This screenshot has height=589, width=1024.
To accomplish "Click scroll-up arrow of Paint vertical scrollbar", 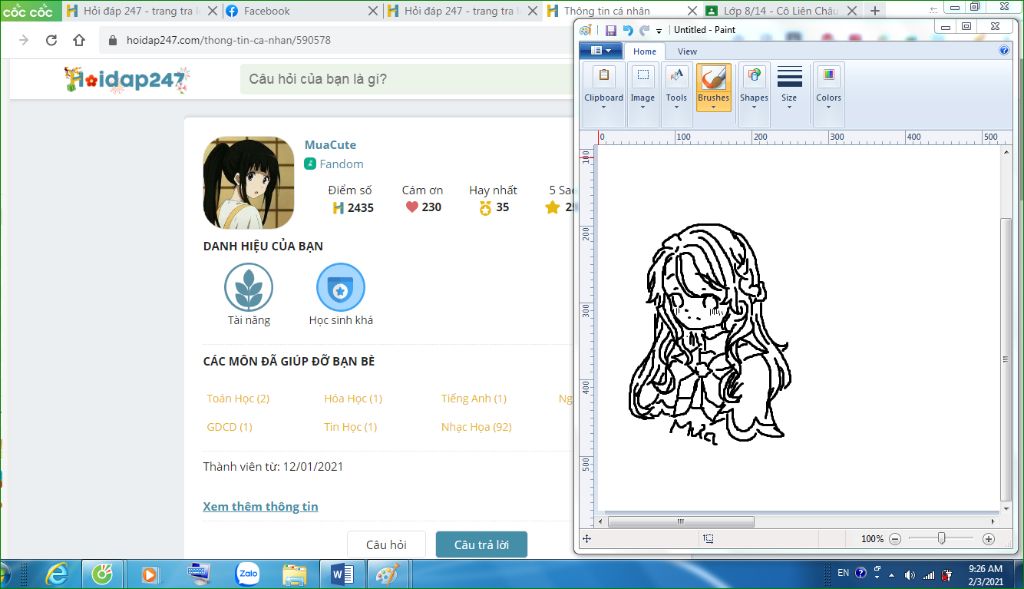I will point(1006,152).
